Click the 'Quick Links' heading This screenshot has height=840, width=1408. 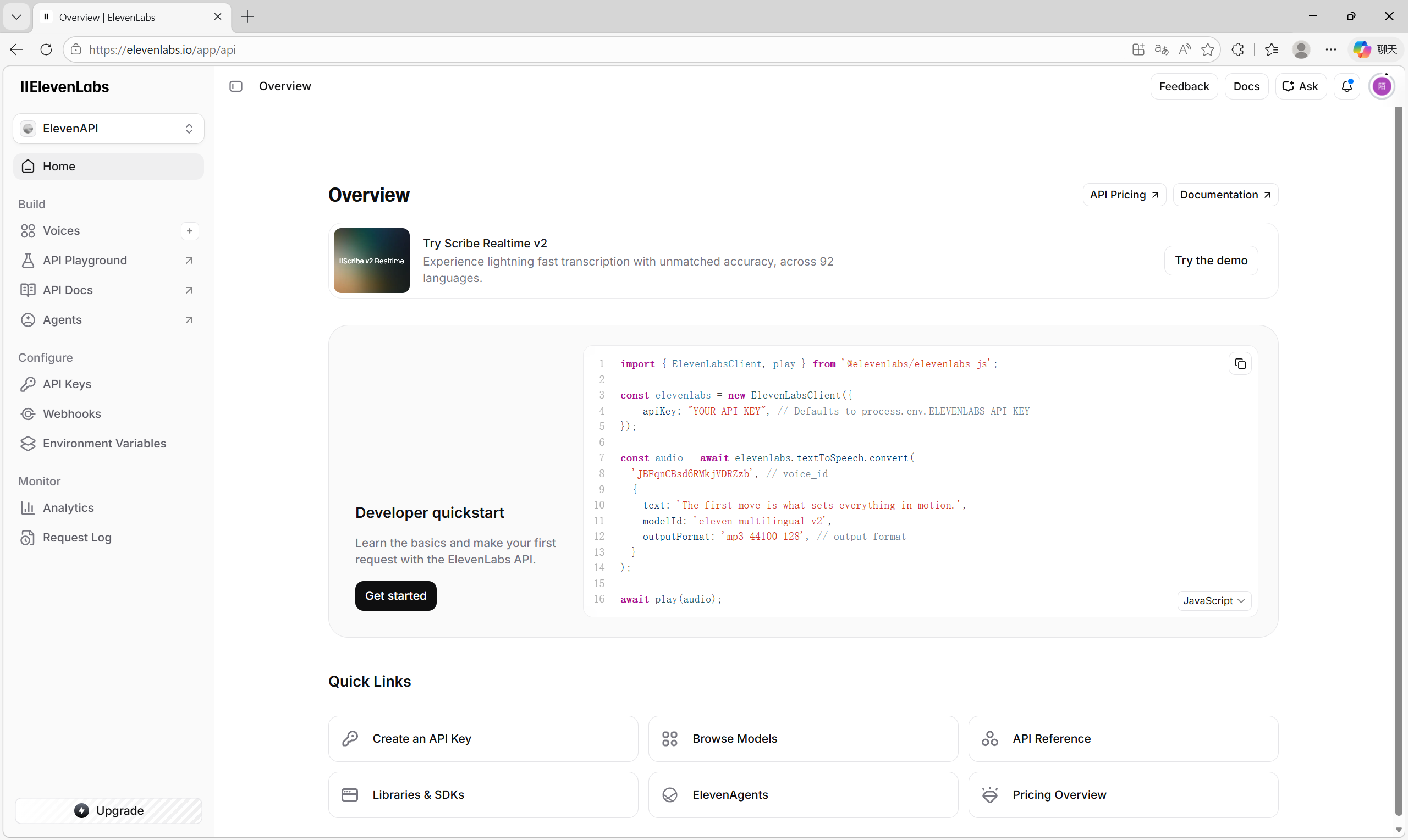click(370, 682)
